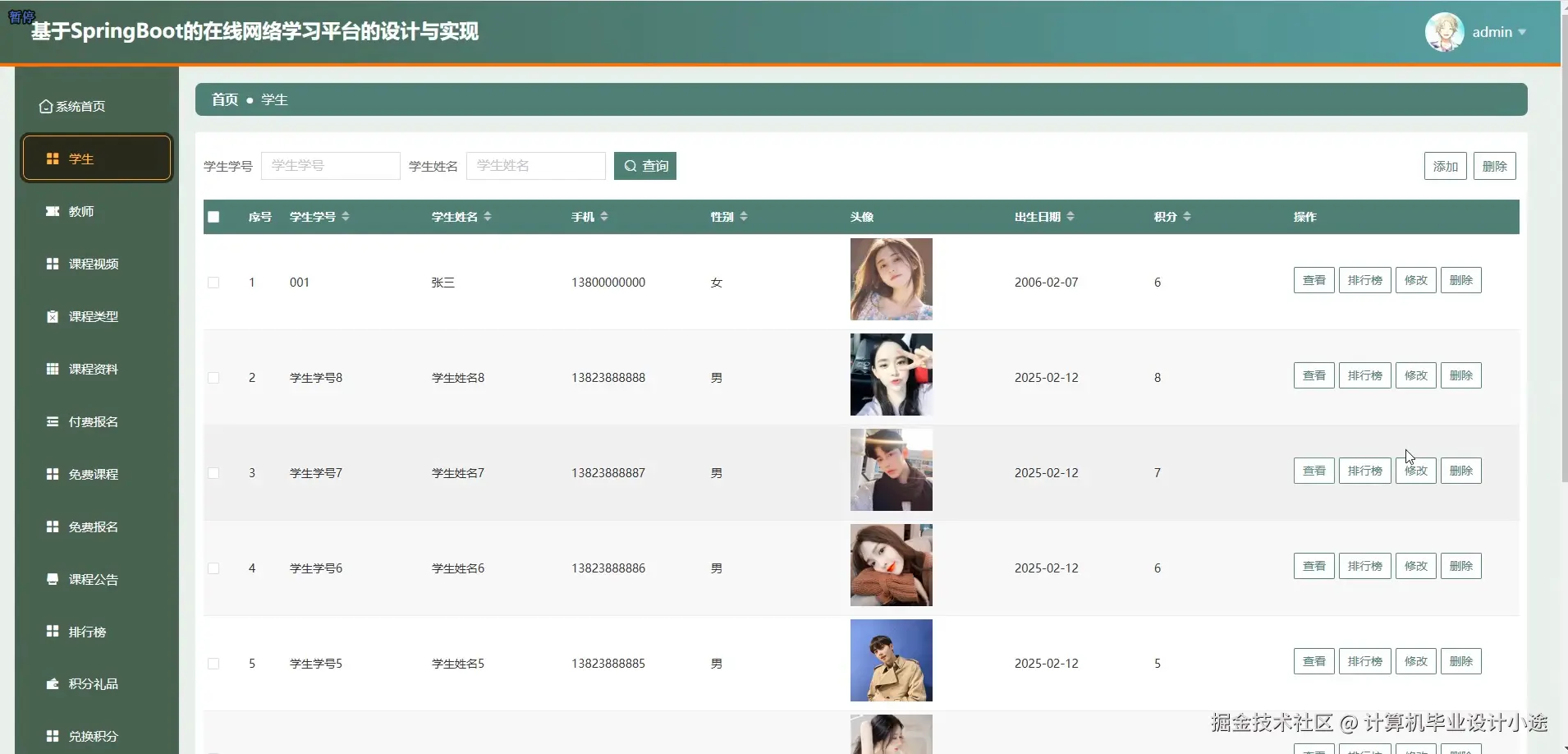Open avatar photo of 学生姓名8

tap(892, 375)
